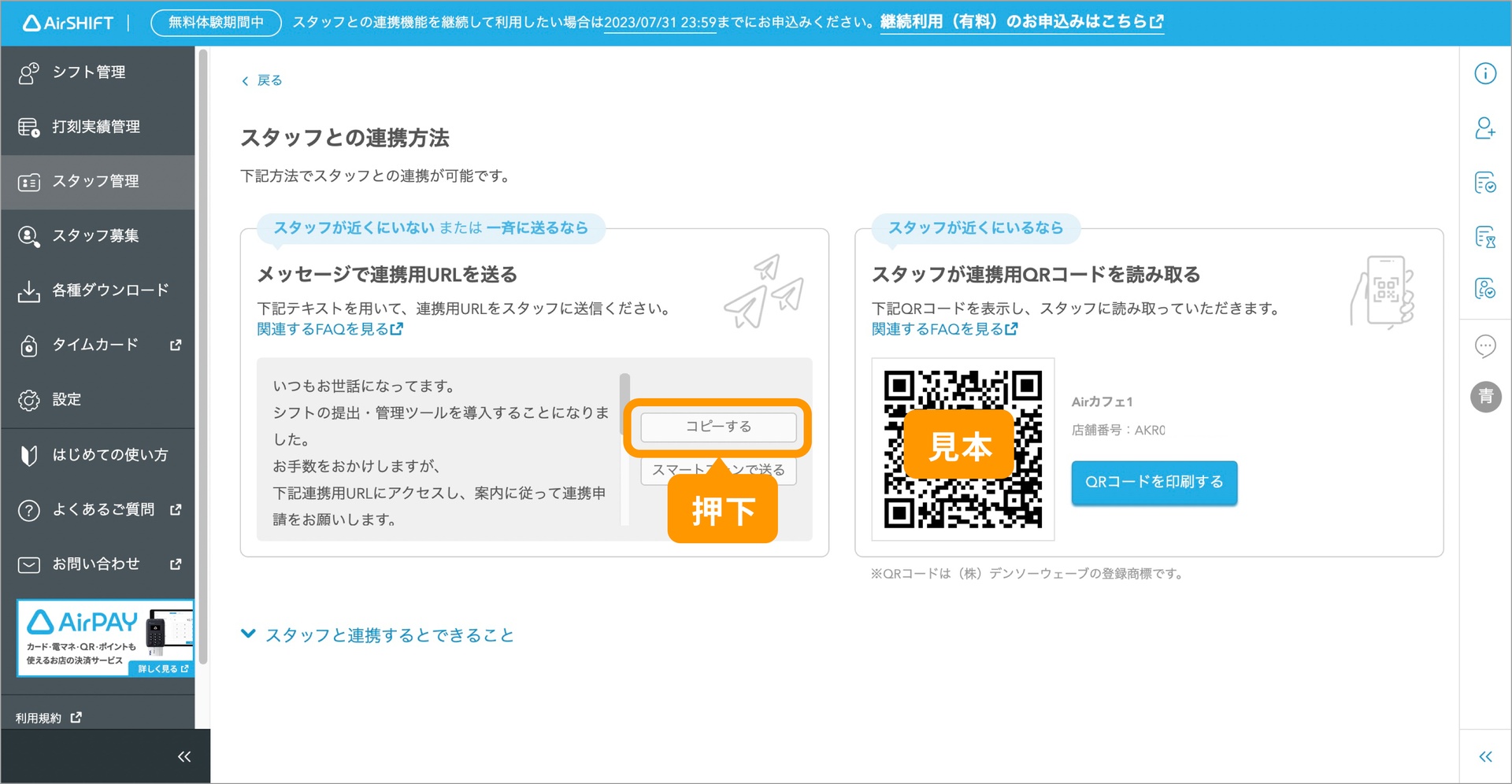Screen dimensions: 1512x784
Task: Click the AirPAY advertisement banner
Action: 105,638
